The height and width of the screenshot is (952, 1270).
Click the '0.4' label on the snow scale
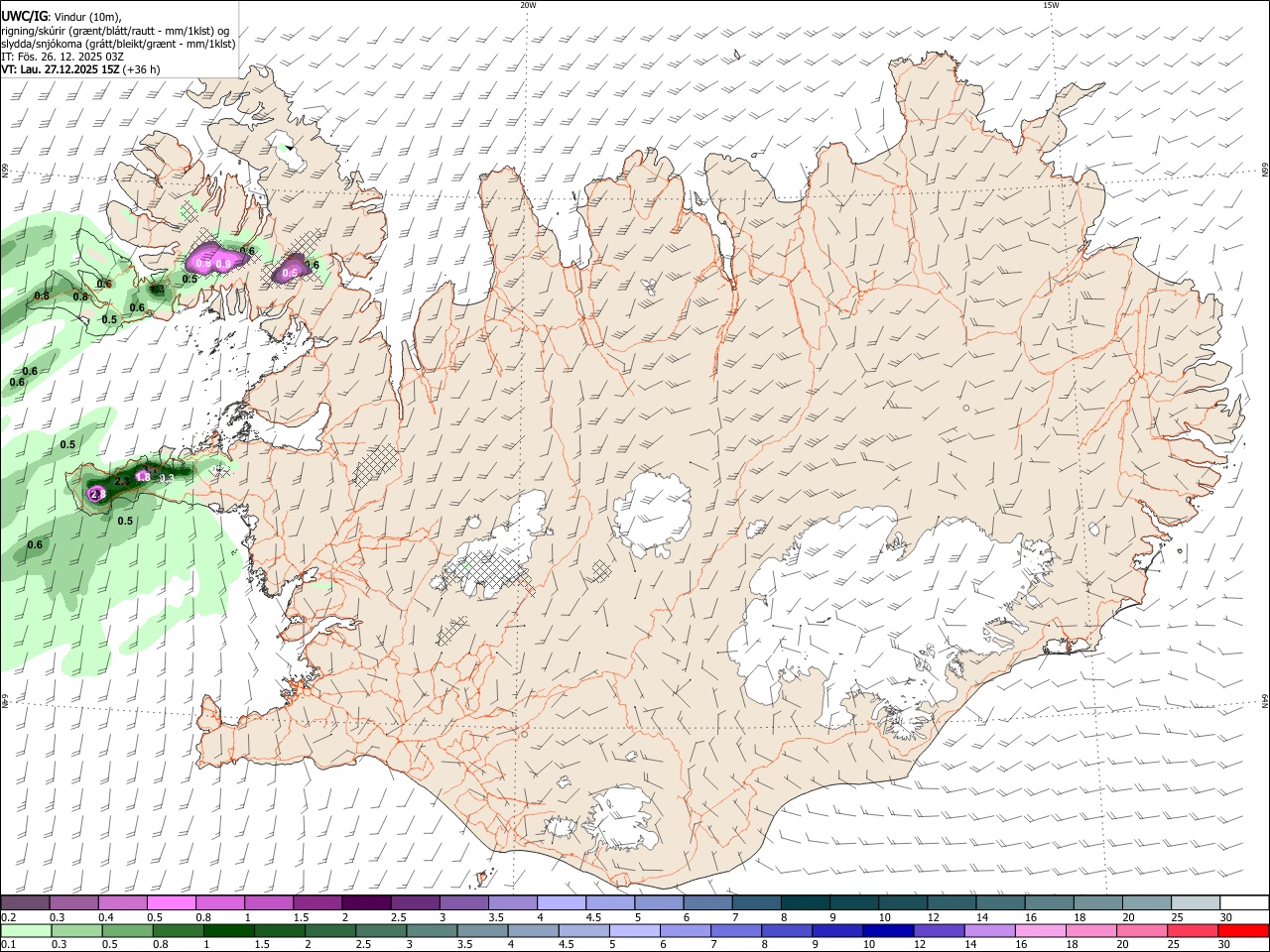[x=106, y=917]
